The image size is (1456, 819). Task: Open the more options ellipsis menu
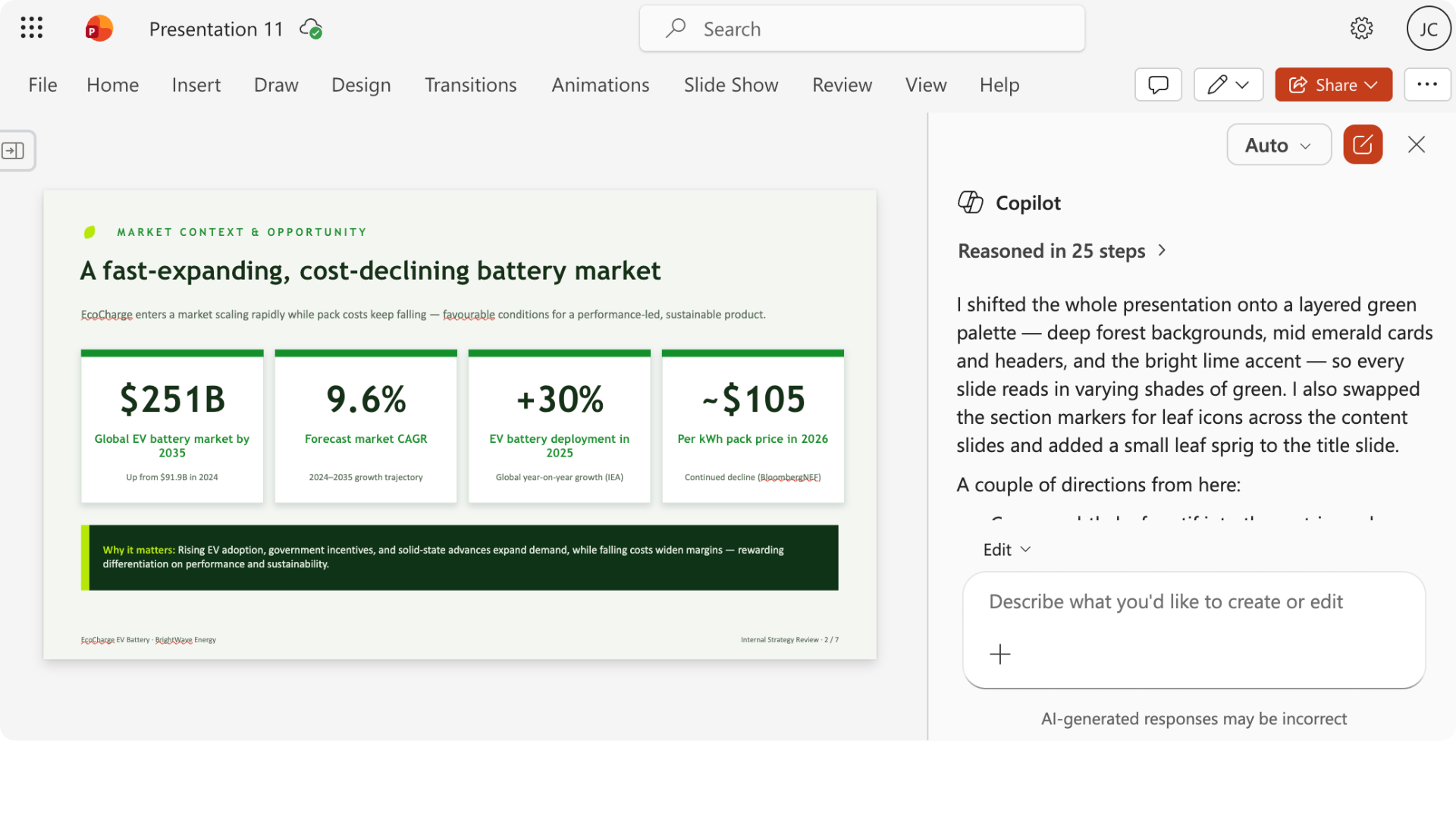[x=1427, y=84]
